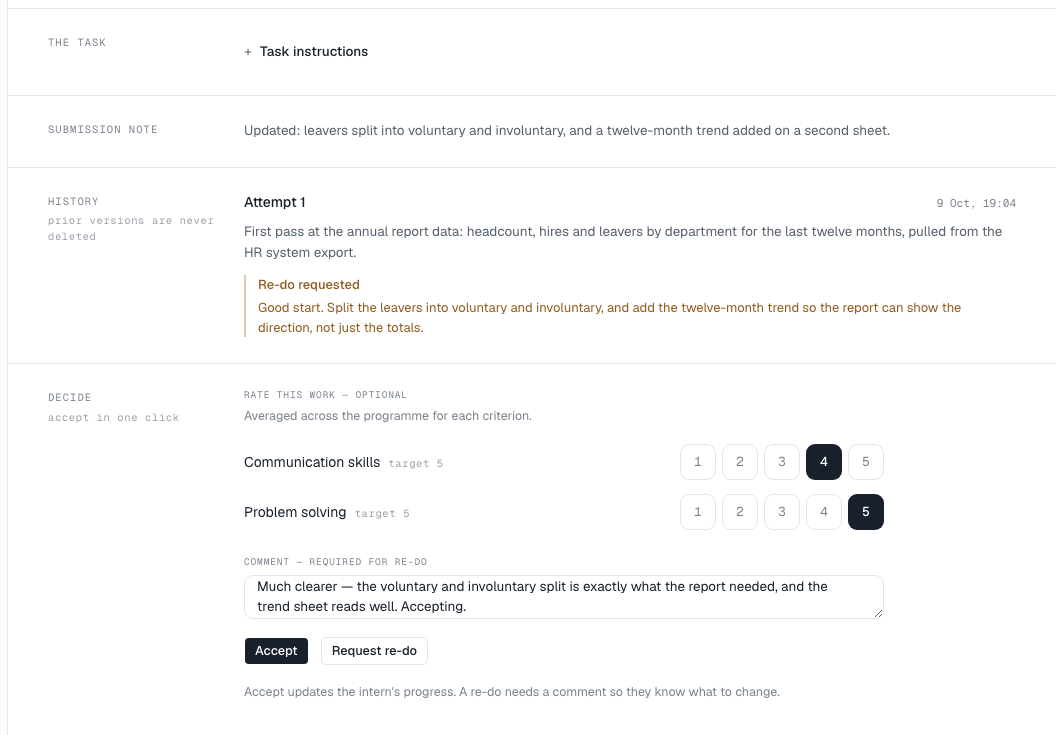
Task: Rate Problem solving as 2
Action: coord(739,512)
